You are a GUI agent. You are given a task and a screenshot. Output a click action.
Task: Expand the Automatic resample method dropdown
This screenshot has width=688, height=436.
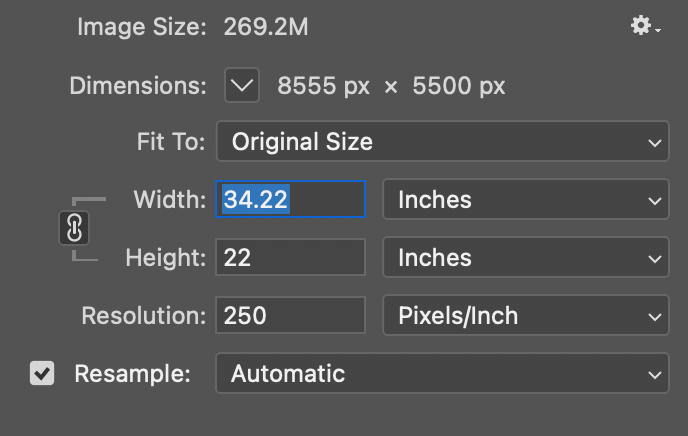(443, 373)
